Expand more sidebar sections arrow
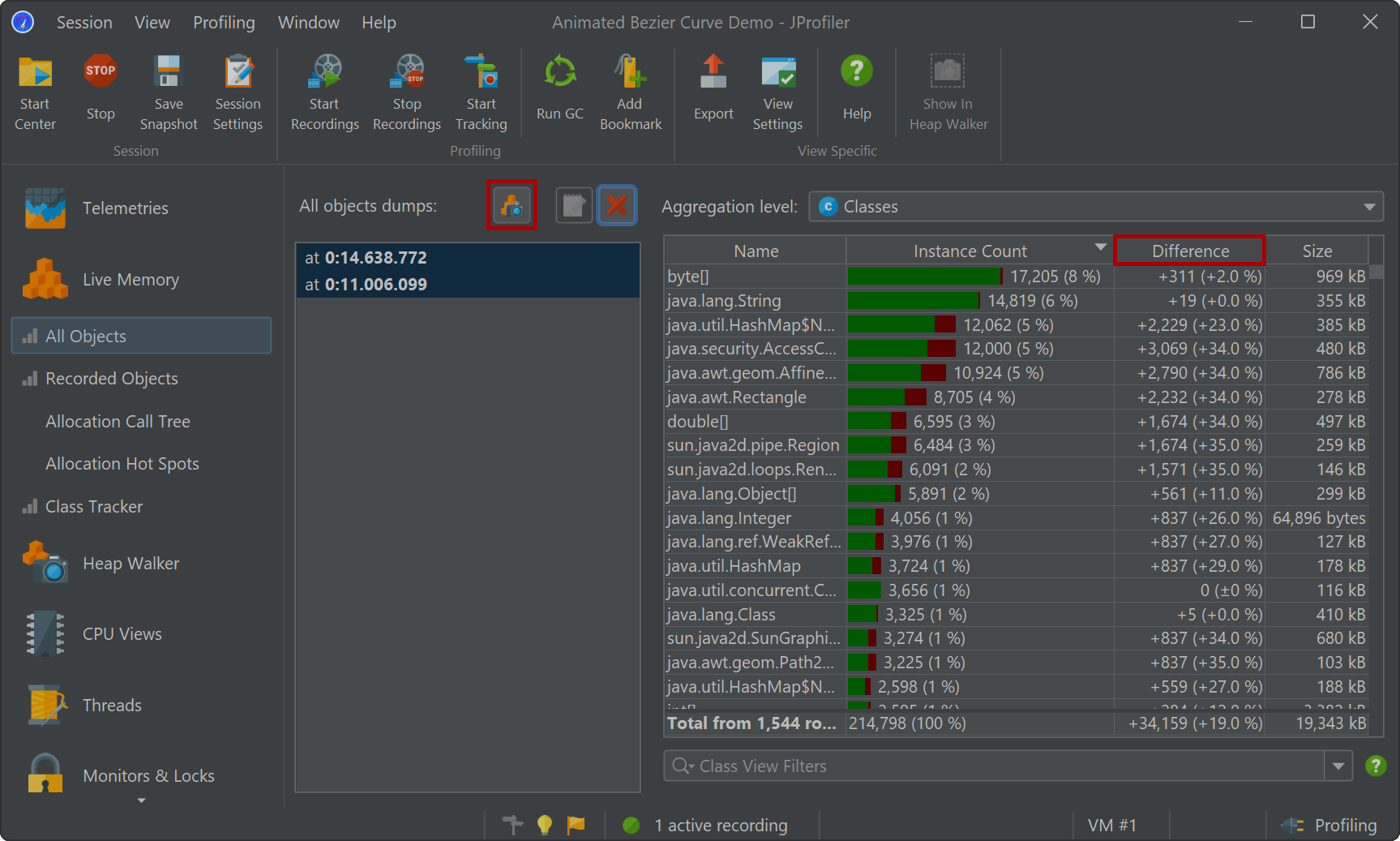Screen dimensions: 1400x841 pyautogui.click(x=142, y=801)
